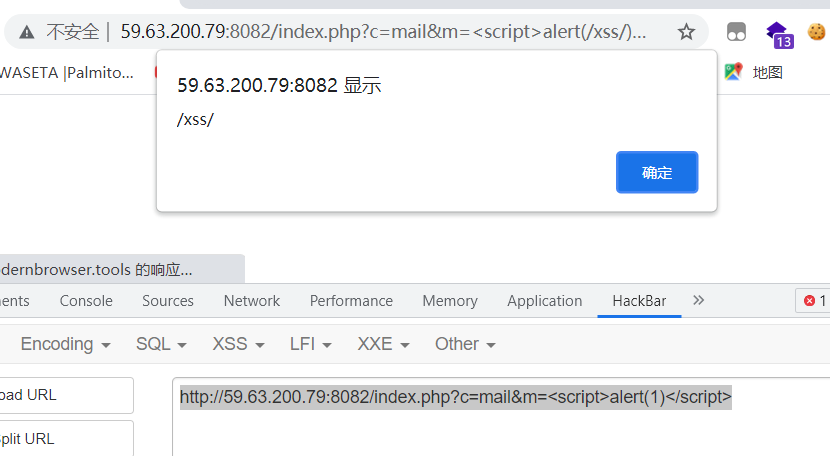Viewport: 830px width, 456px height.
Task: Click the red error count badge
Action: point(811,301)
